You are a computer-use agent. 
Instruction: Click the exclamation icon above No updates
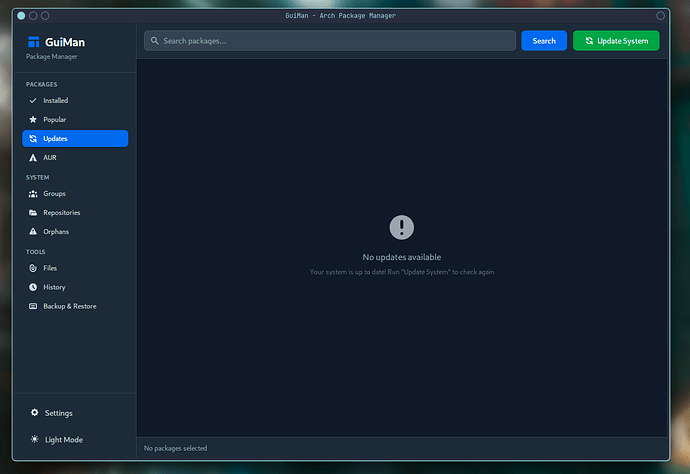[x=401, y=227]
